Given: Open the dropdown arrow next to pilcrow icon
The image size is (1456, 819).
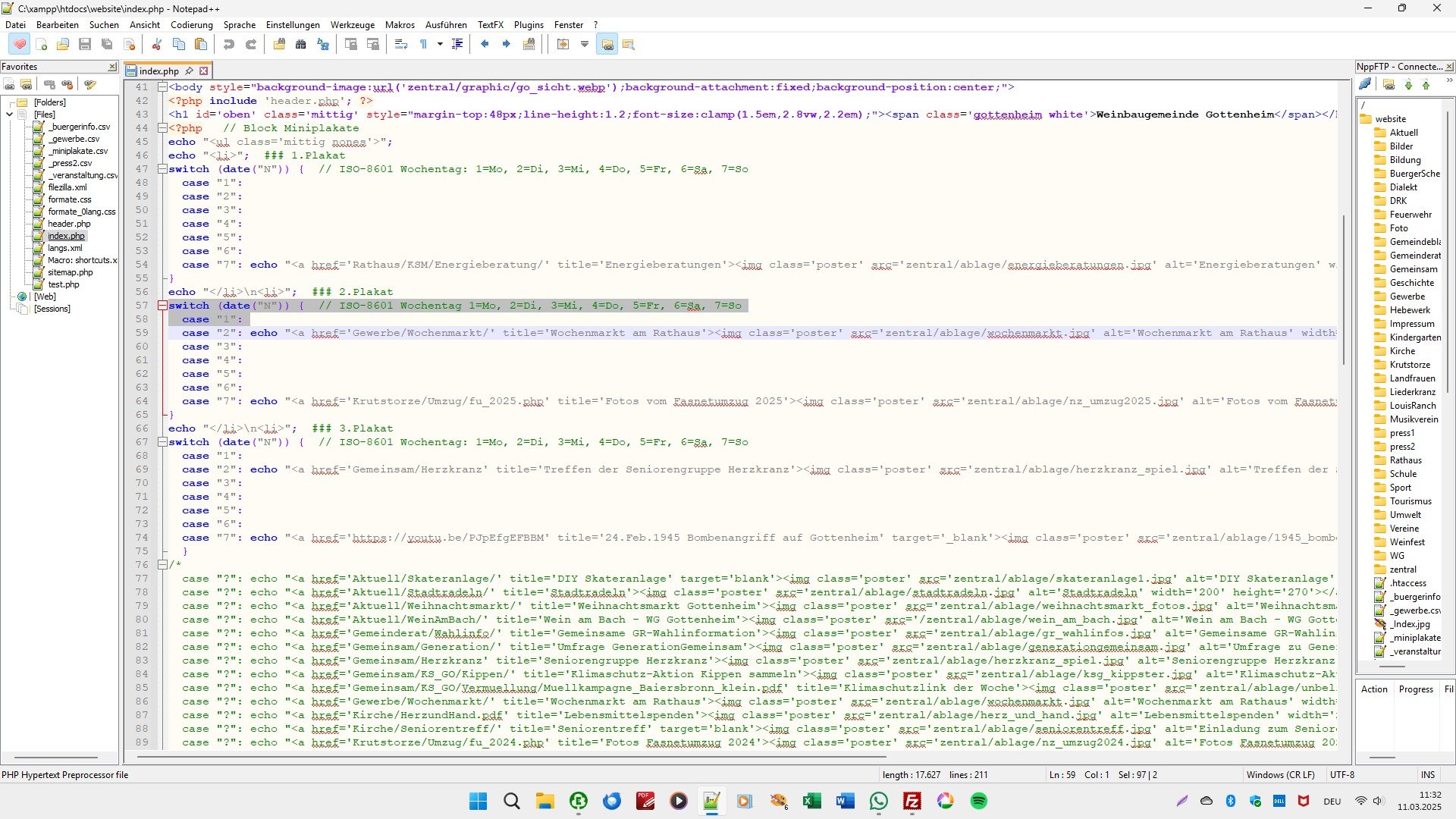Looking at the screenshot, I should pos(440,45).
